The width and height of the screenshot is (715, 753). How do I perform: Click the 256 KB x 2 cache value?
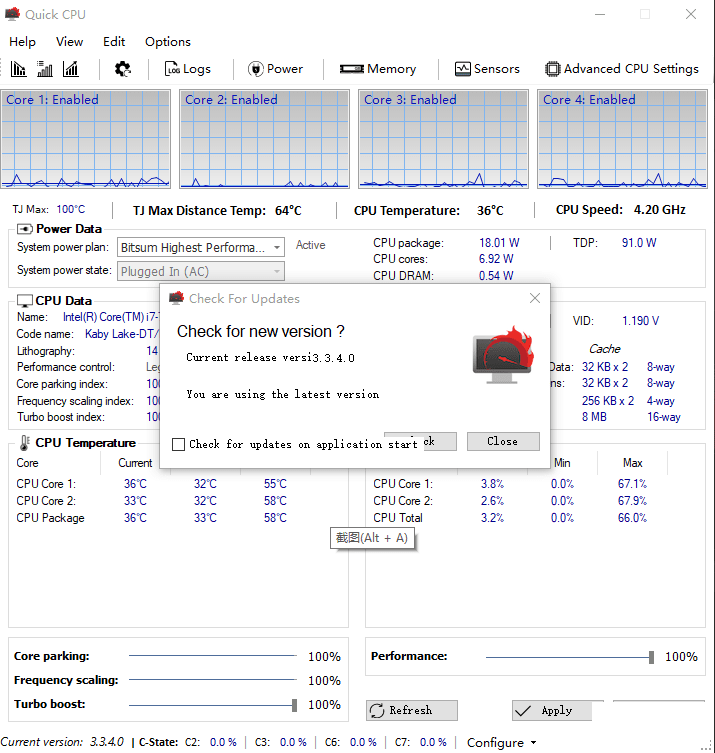coord(608,401)
